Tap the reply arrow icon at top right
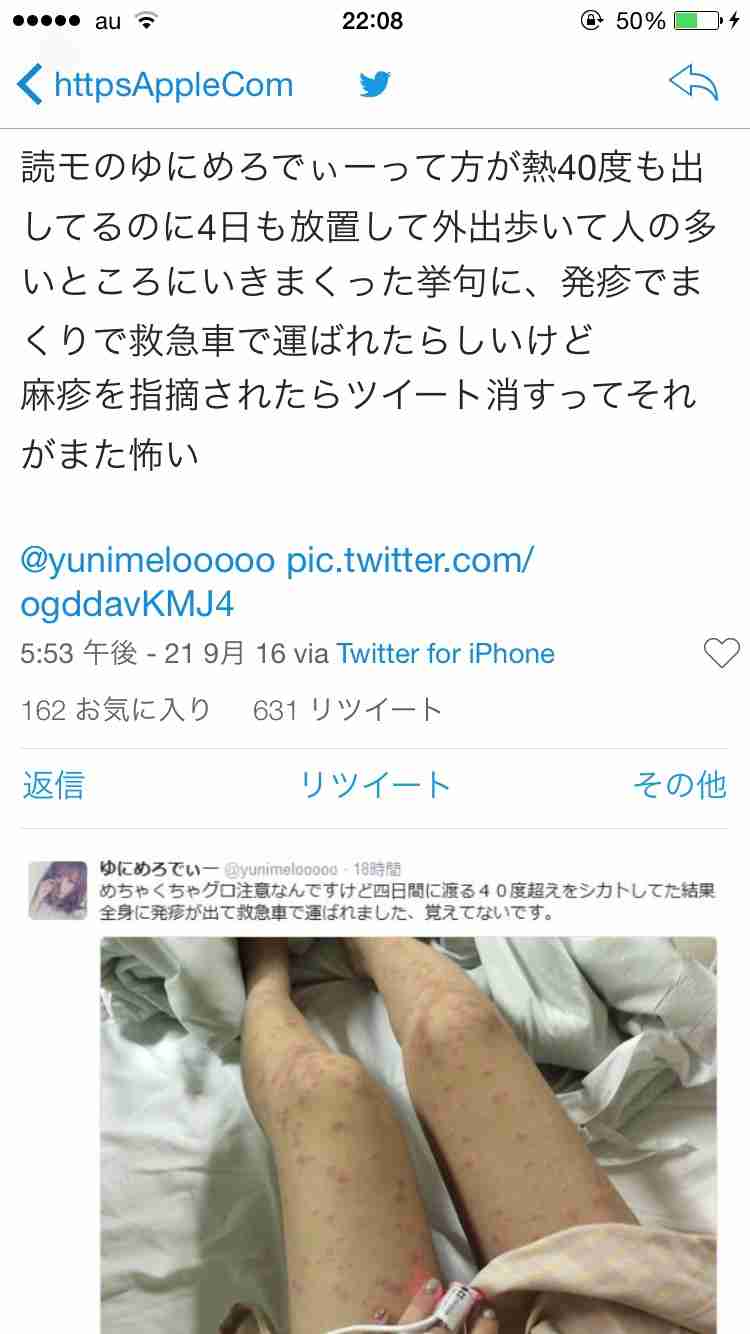750x1334 pixels. tap(694, 84)
